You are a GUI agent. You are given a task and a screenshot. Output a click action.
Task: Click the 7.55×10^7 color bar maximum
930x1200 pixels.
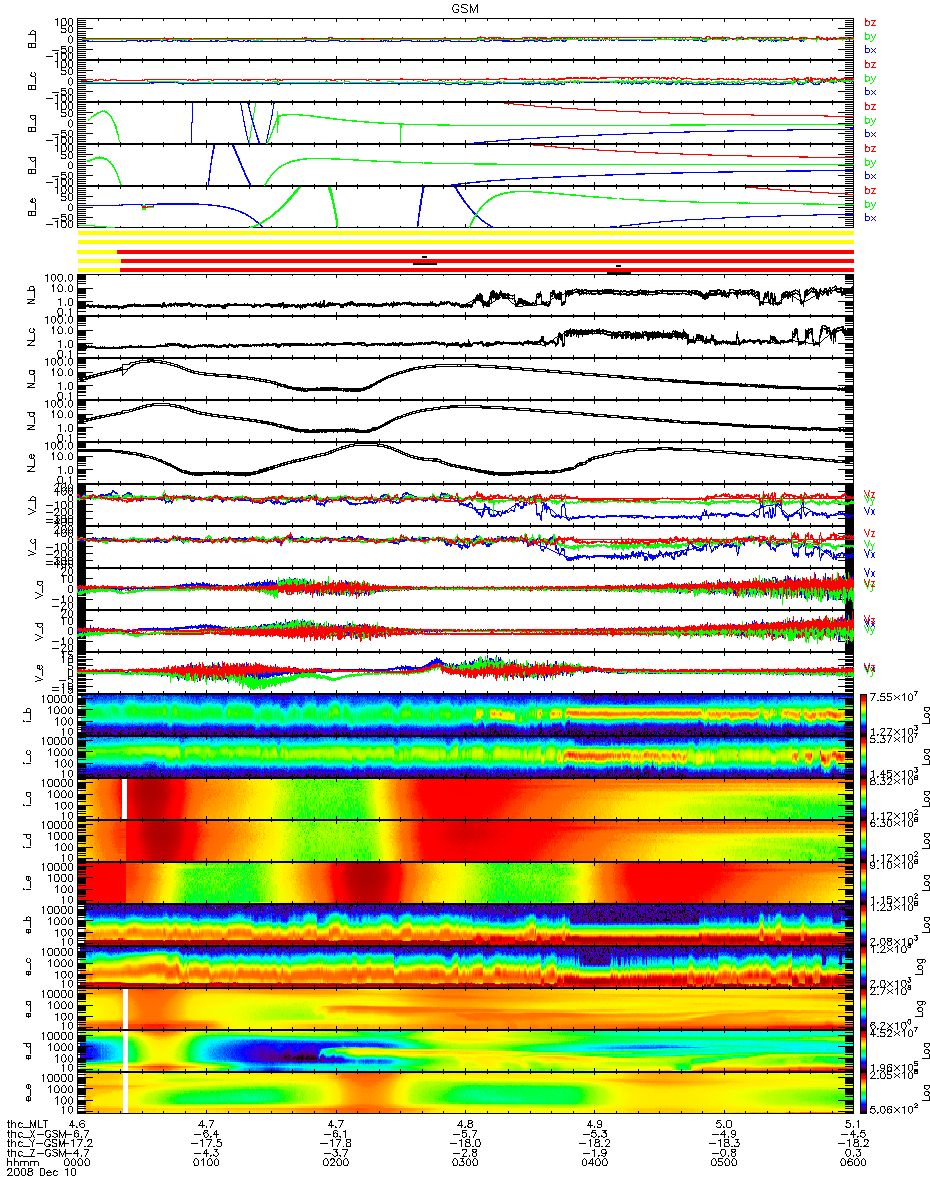[x=896, y=698]
